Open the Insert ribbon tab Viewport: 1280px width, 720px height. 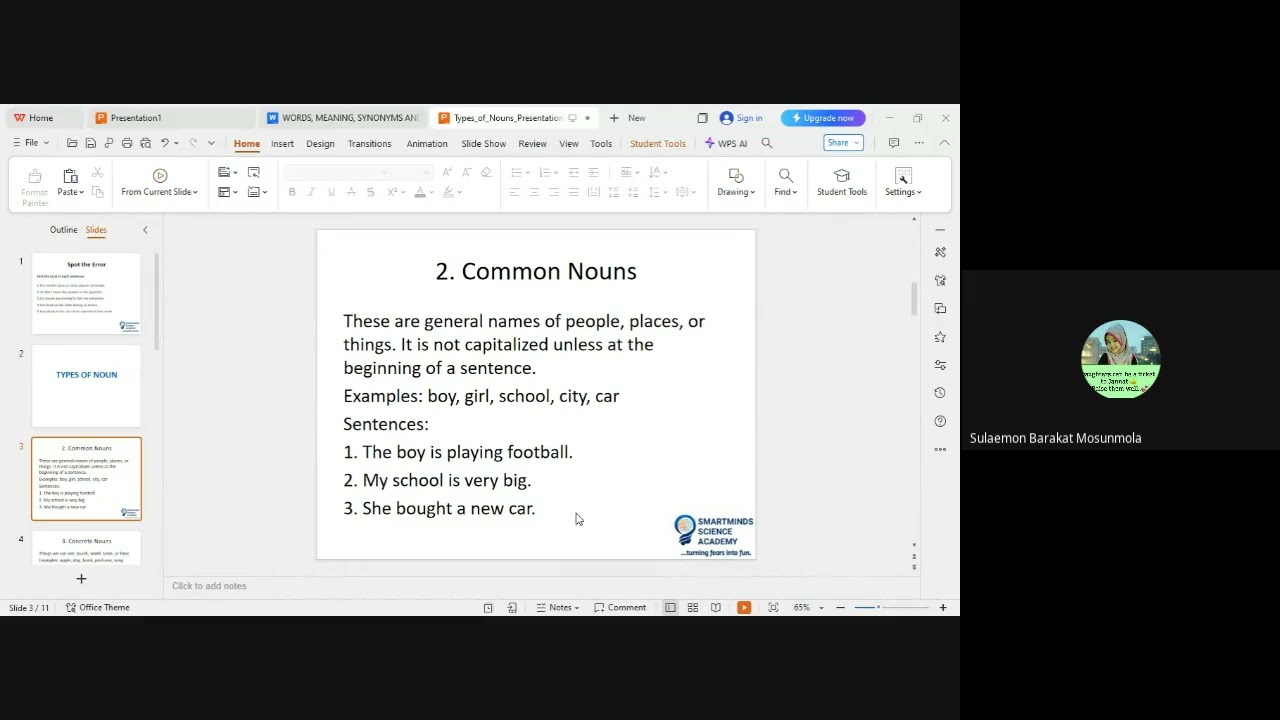click(282, 144)
